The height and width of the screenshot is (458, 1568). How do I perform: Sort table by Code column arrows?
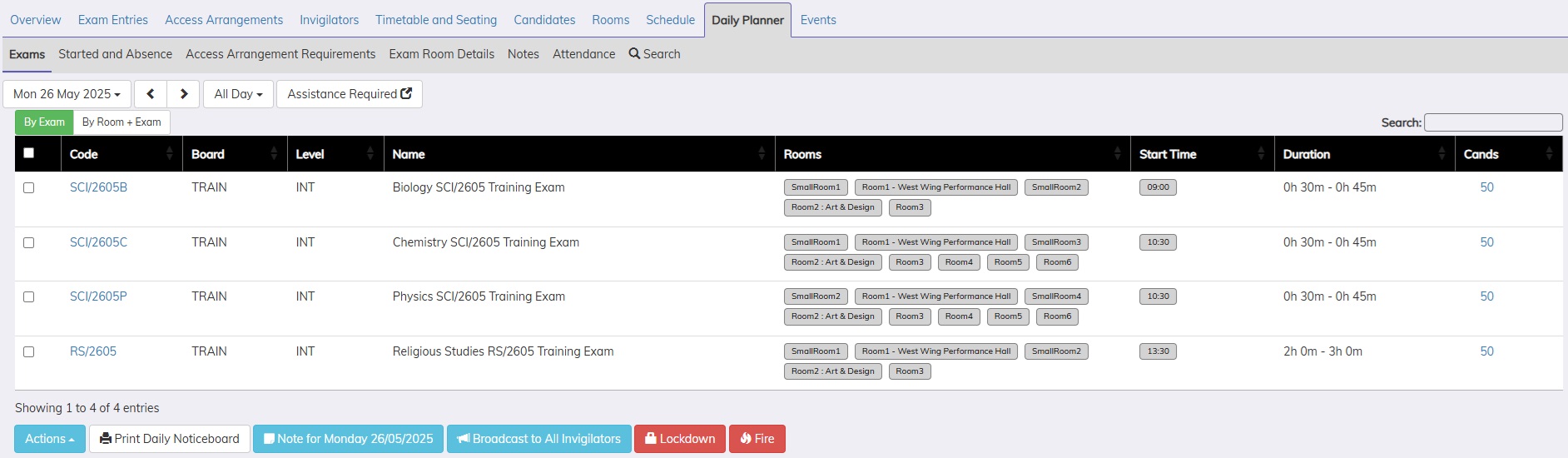click(x=169, y=154)
